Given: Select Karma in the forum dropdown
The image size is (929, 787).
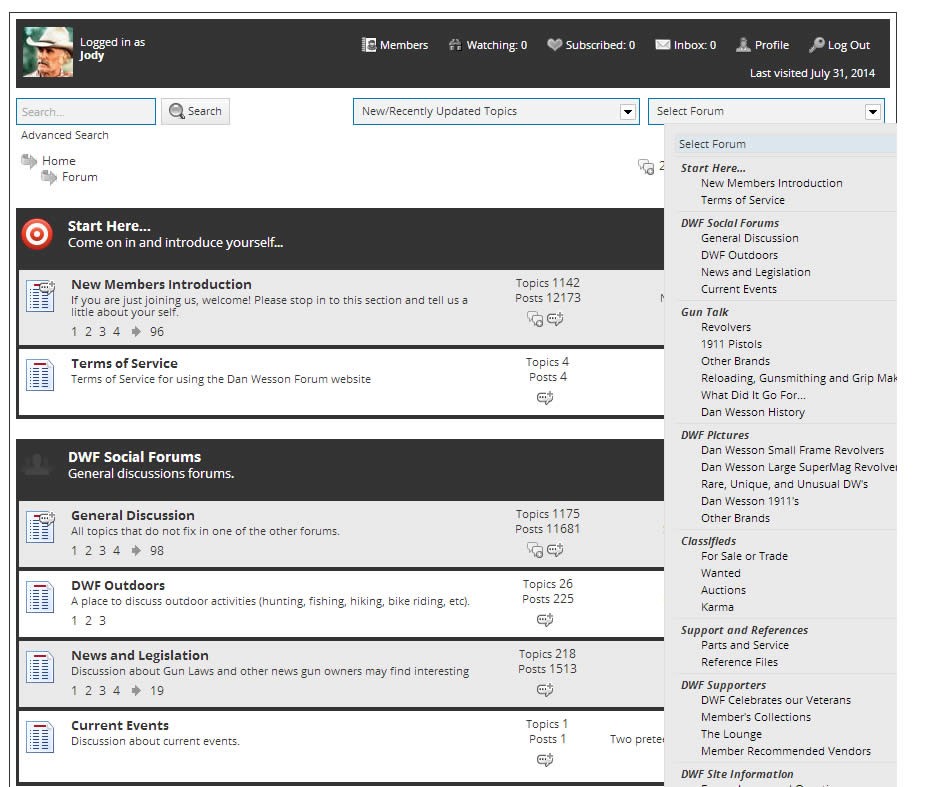Looking at the screenshot, I should tap(717, 607).
